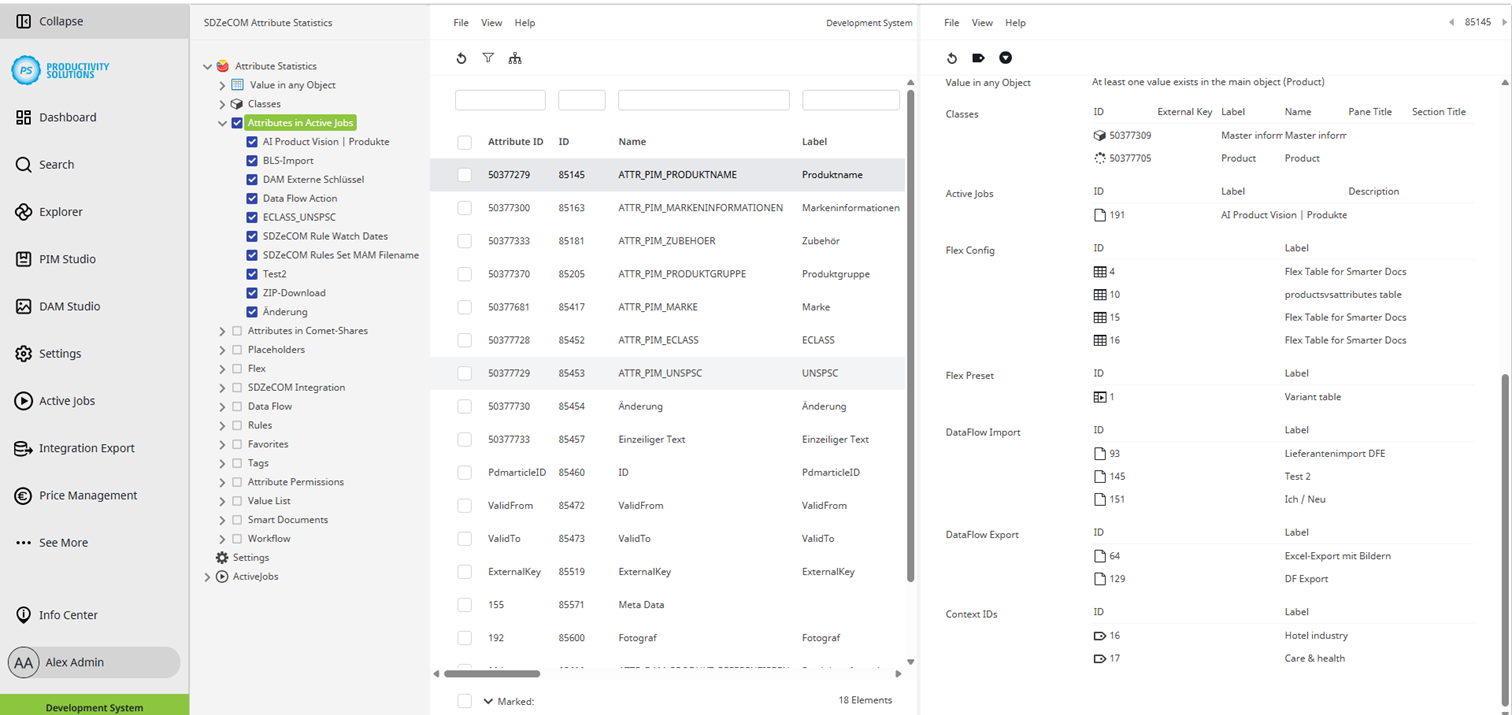Refresh the attribute list with the reload icon
Viewport: 1512px width, 715px height.
tap(461, 58)
